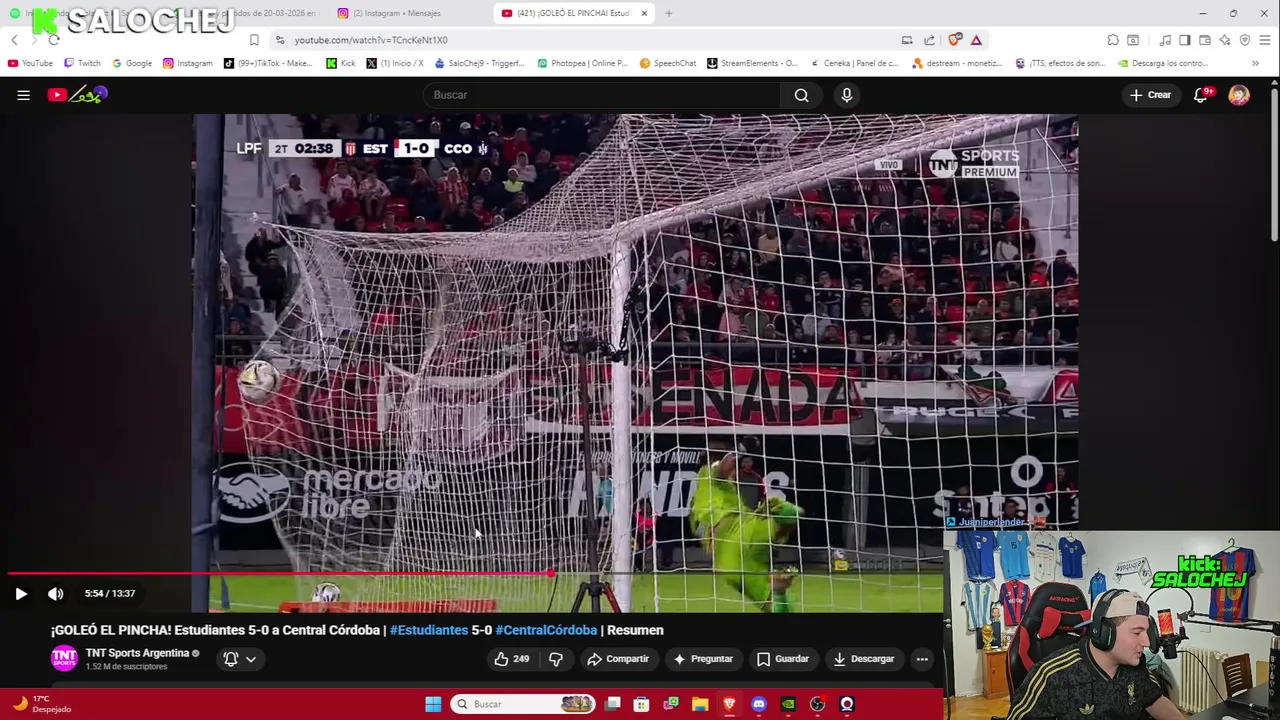Image resolution: width=1280 pixels, height=720 pixels.
Task: Open the StreamElements bookmark
Action: click(752, 63)
